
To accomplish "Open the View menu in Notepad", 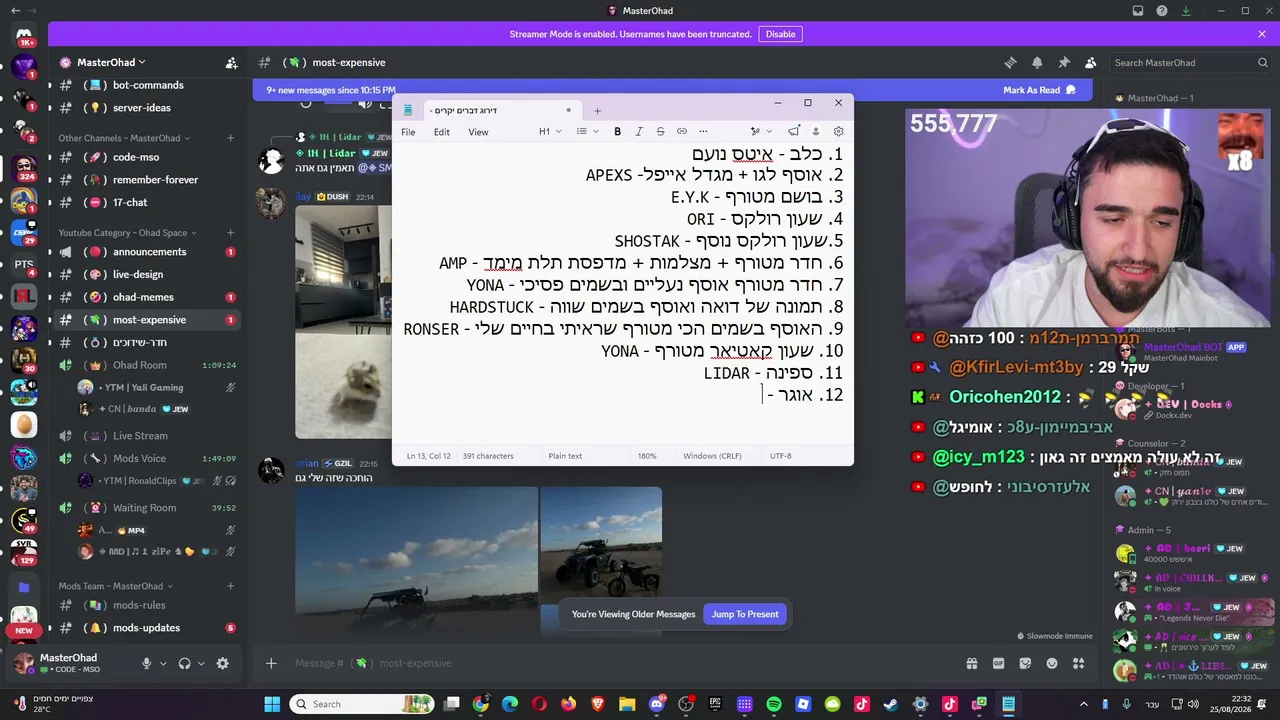I will click(478, 132).
